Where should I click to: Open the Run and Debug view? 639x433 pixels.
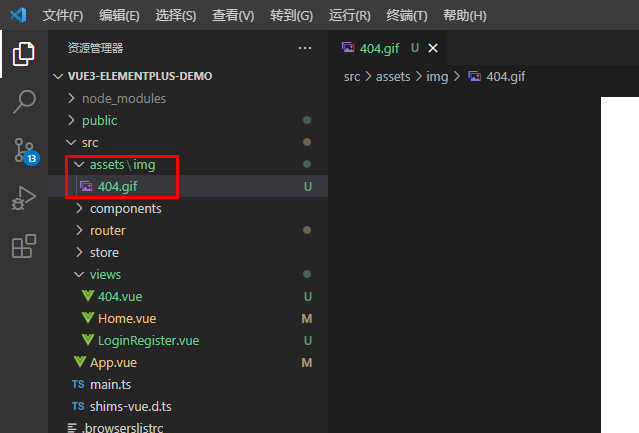coord(24,198)
